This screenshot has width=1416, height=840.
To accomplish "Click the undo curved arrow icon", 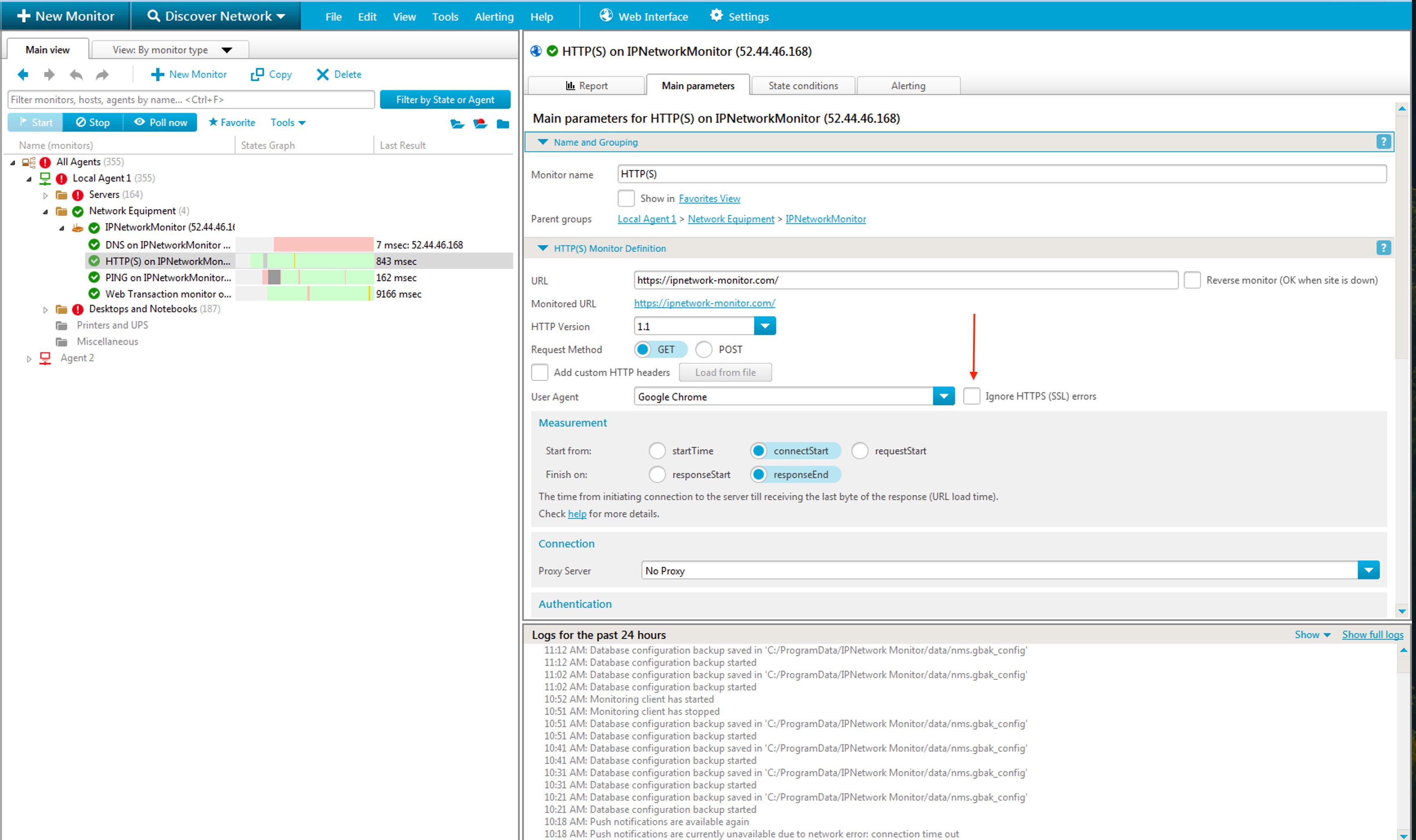I will point(76,74).
